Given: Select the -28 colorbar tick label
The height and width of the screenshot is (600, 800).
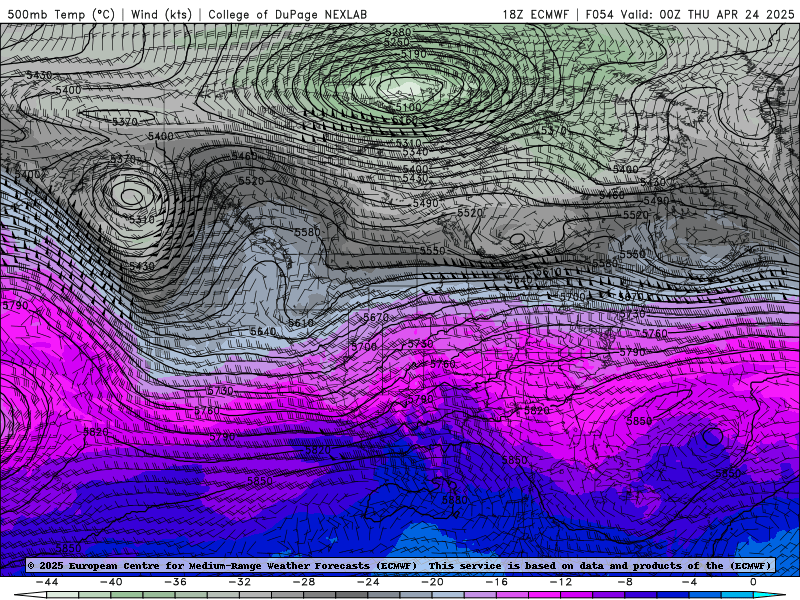Looking at the screenshot, I should (x=304, y=582).
